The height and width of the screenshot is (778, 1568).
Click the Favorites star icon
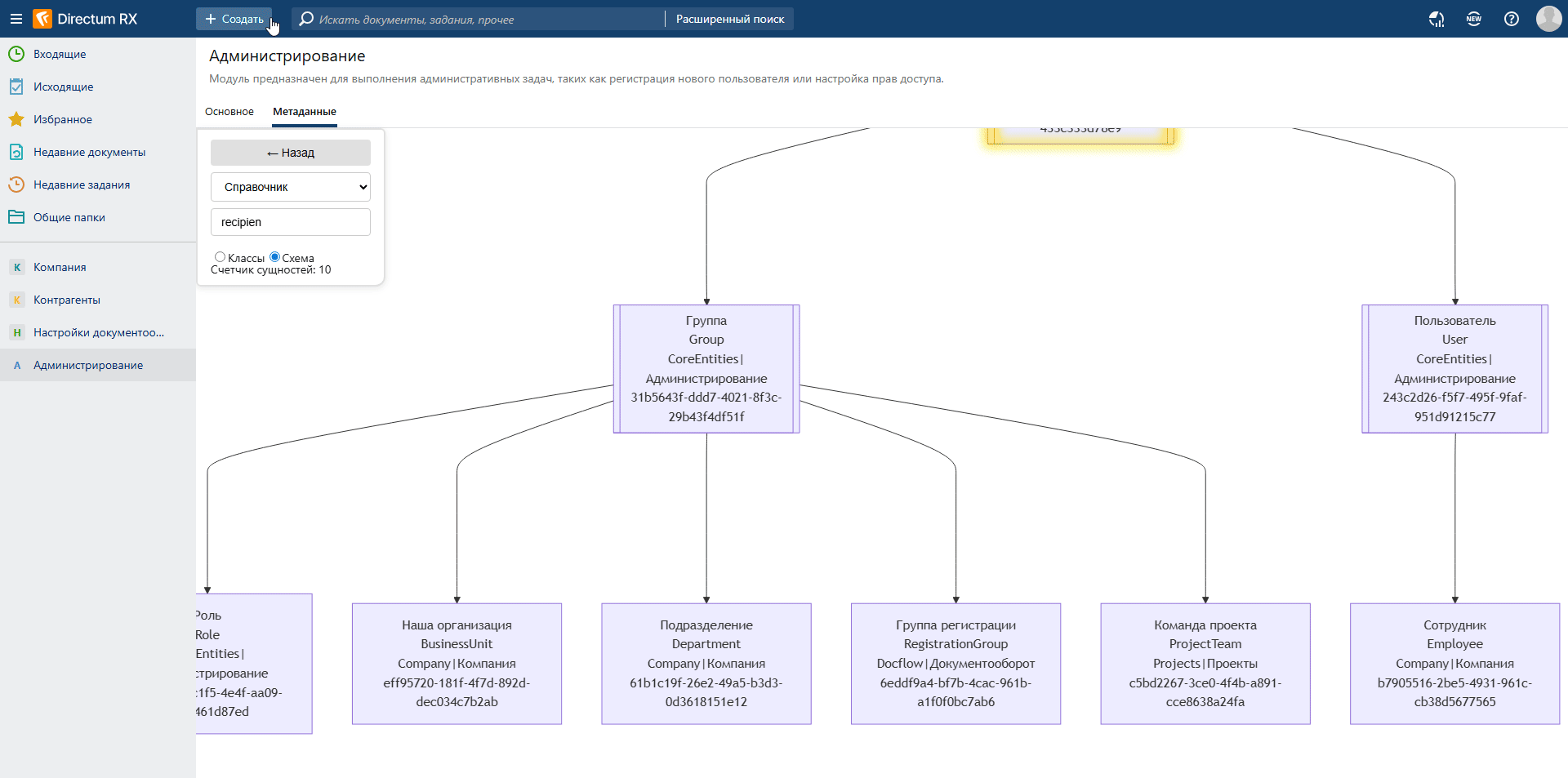[16, 119]
